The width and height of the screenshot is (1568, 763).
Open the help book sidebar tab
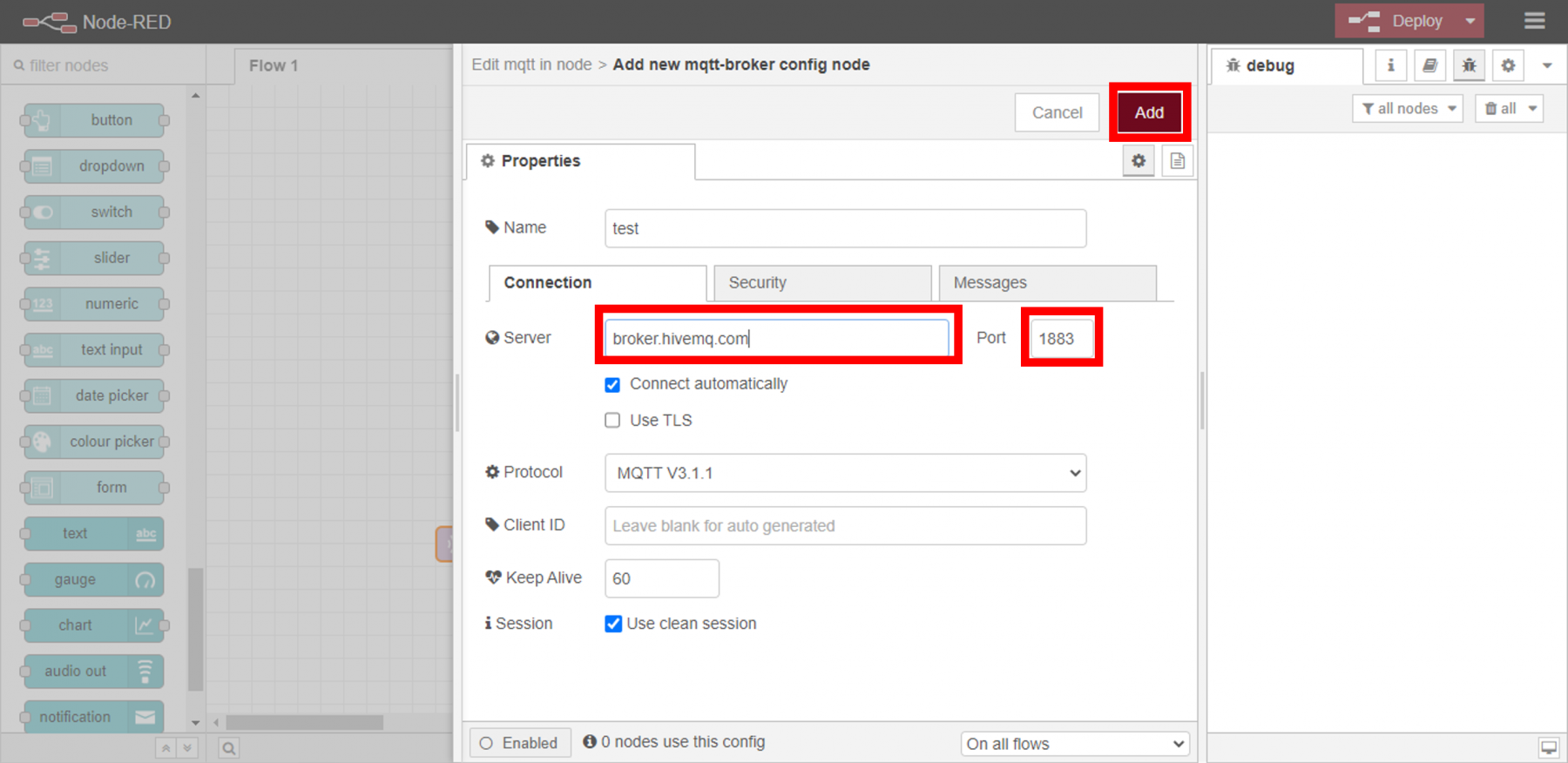(x=1429, y=65)
